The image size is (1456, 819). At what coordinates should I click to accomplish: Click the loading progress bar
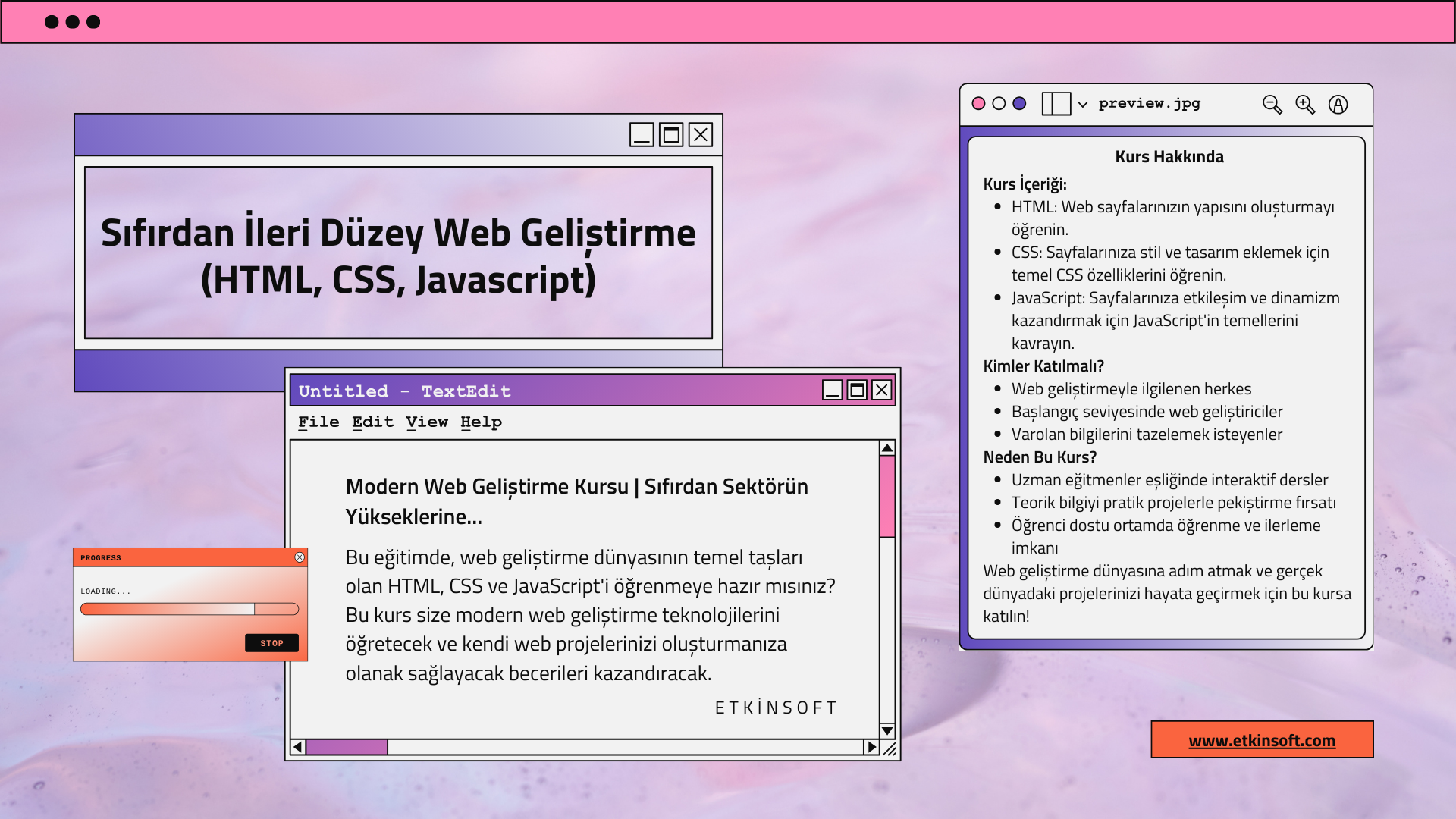[x=190, y=609]
